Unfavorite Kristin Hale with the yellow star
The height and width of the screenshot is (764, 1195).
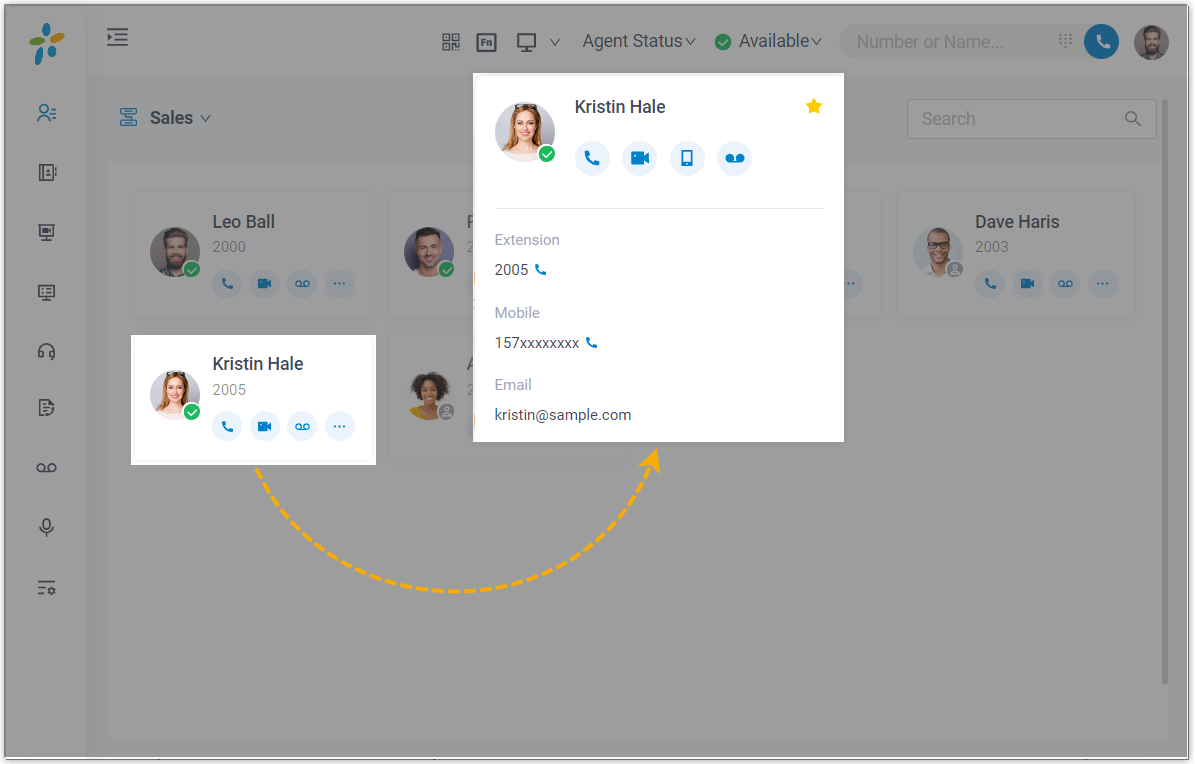tap(814, 106)
